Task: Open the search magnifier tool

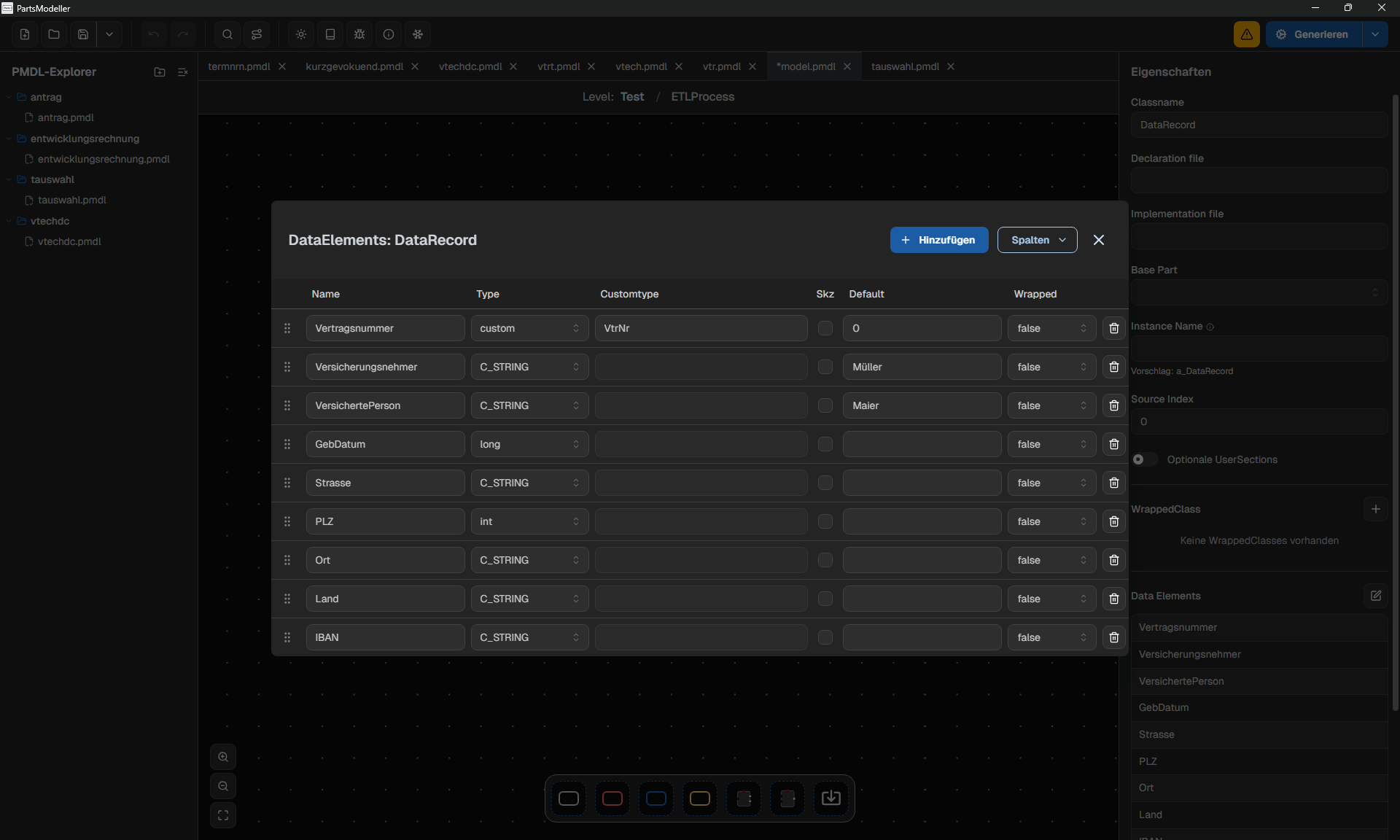Action: 227,34
